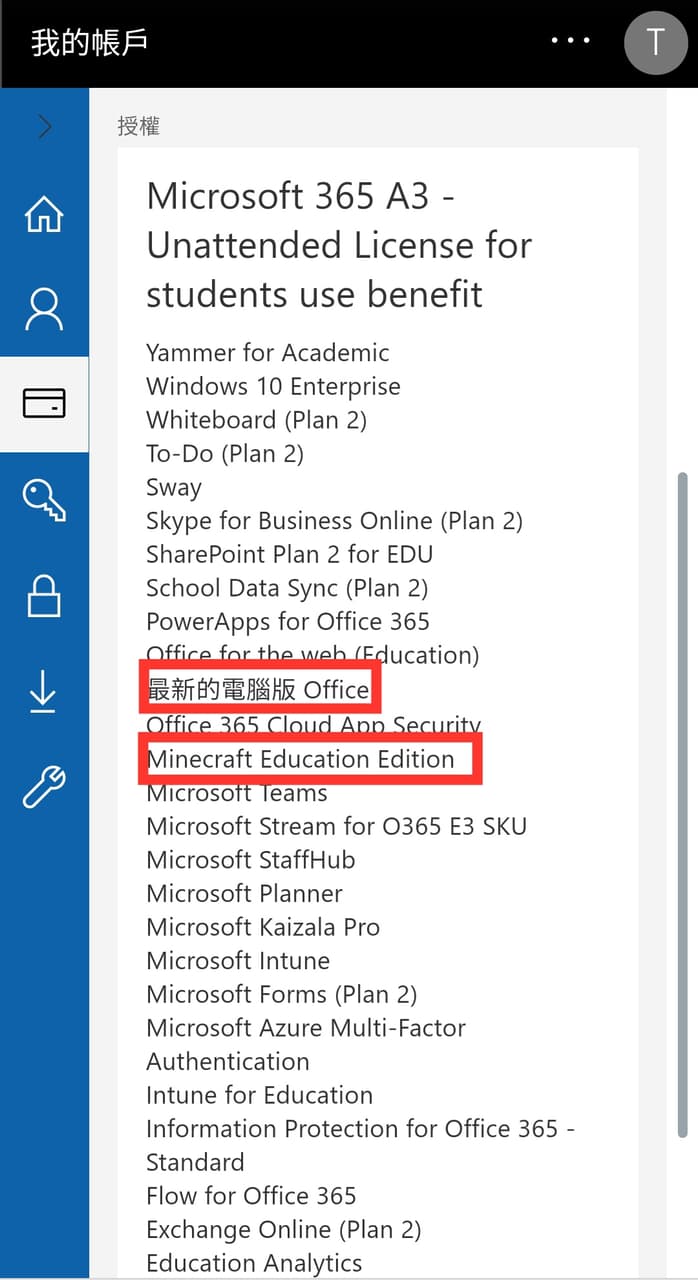Click the Microsoft Kaizala Pro entry
This screenshot has height=1280, width=698.
point(263,928)
